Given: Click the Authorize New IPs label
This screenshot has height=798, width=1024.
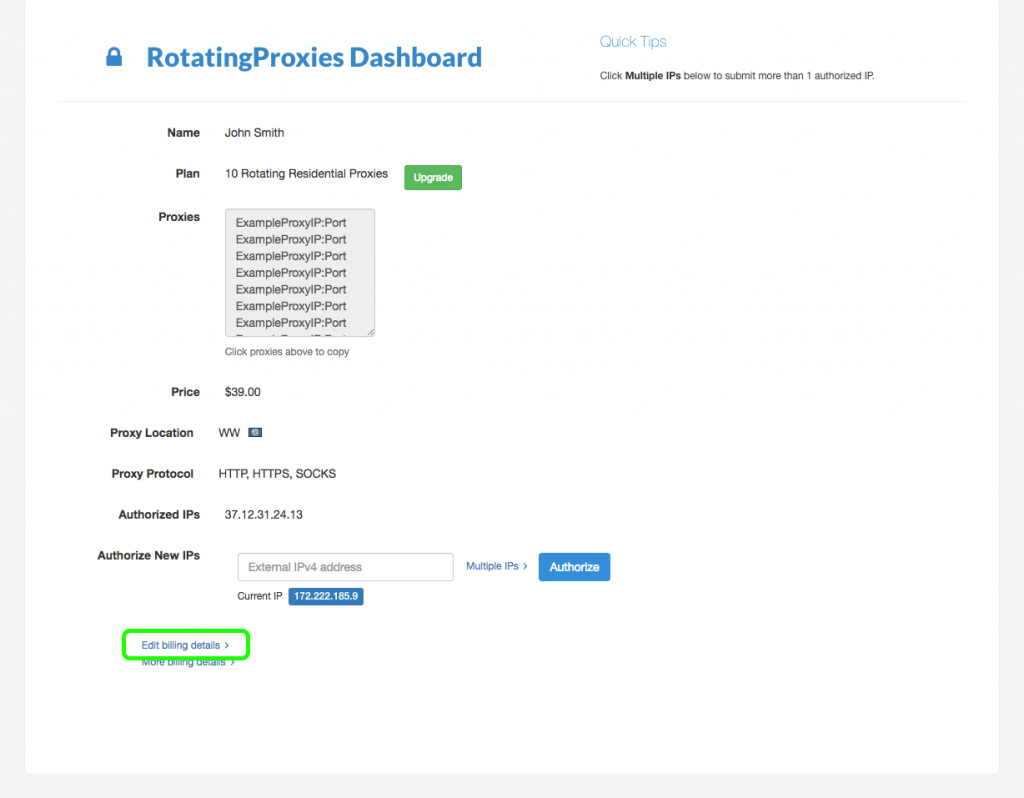Looking at the screenshot, I should click(148, 556).
